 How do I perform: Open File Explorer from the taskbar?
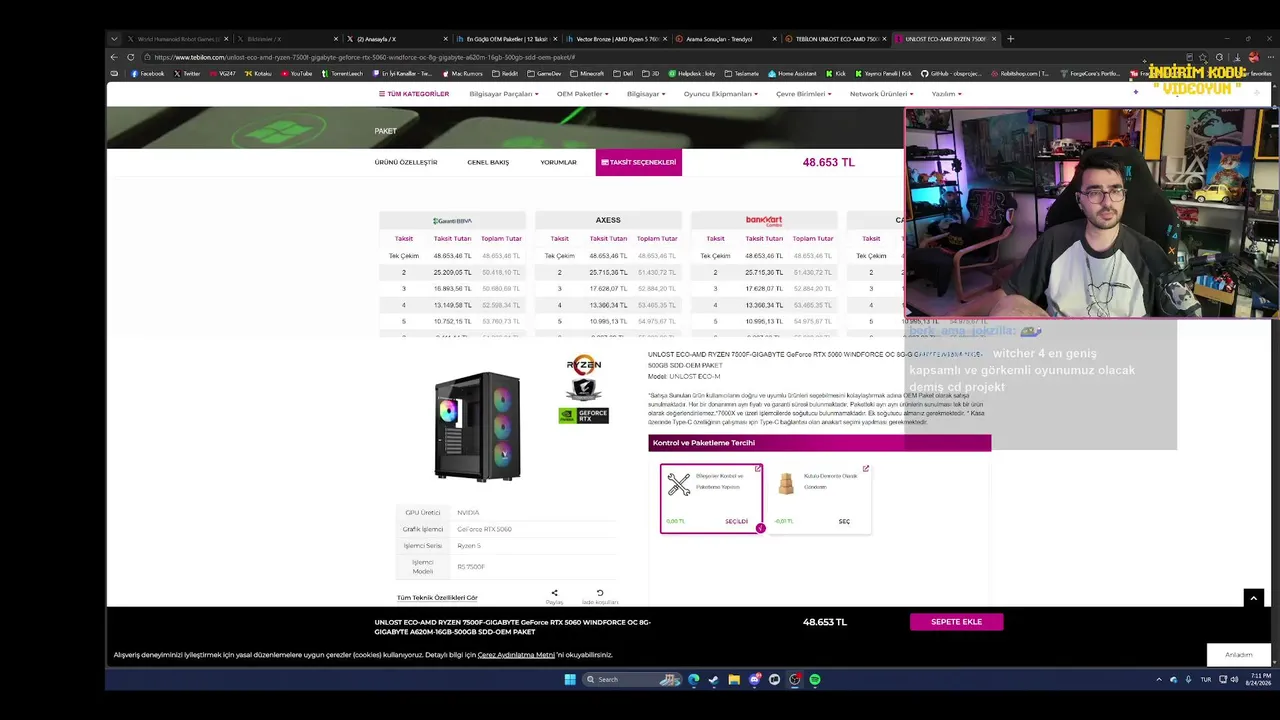coord(734,680)
